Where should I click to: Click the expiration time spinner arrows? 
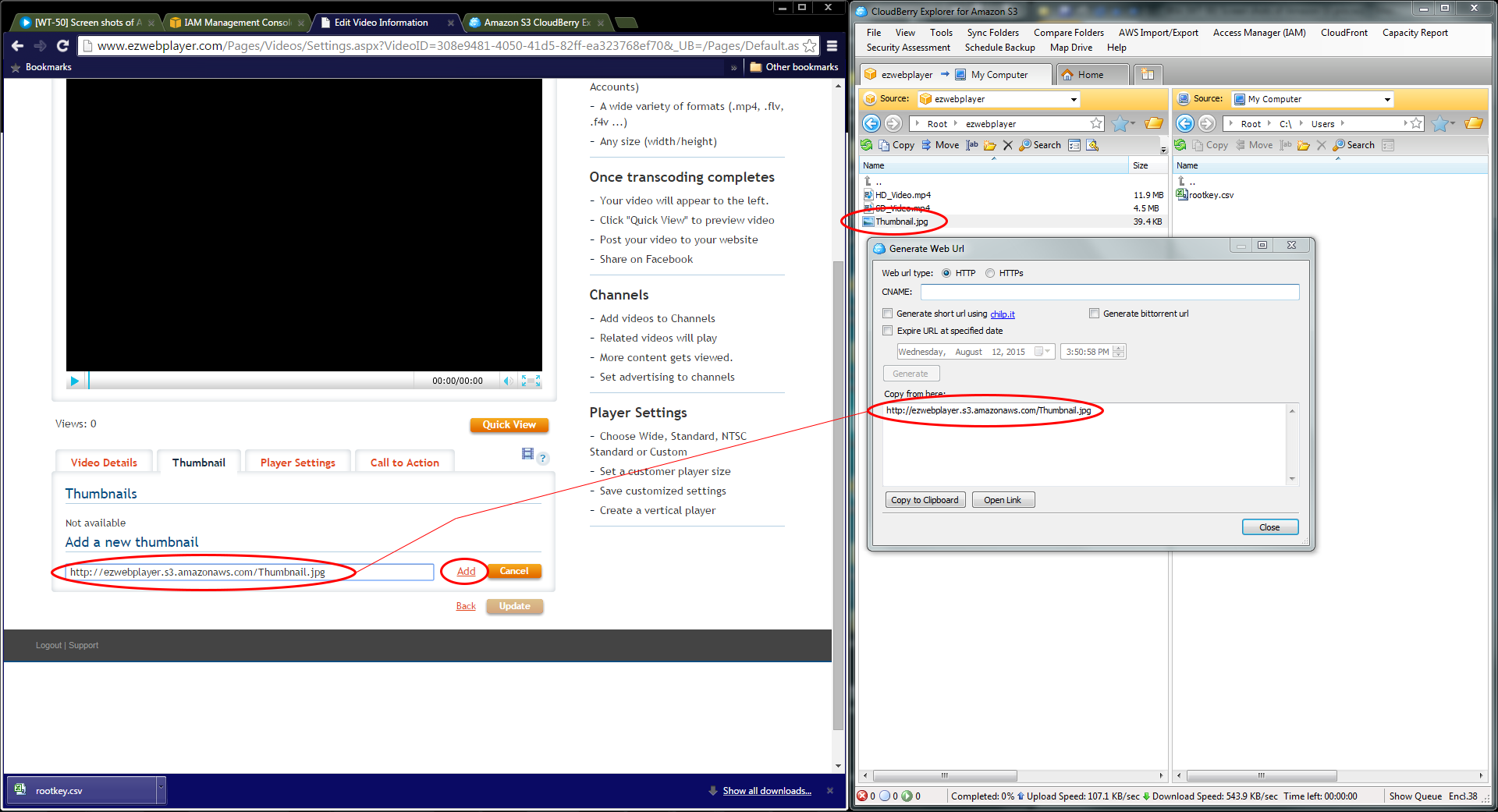[1119, 352]
